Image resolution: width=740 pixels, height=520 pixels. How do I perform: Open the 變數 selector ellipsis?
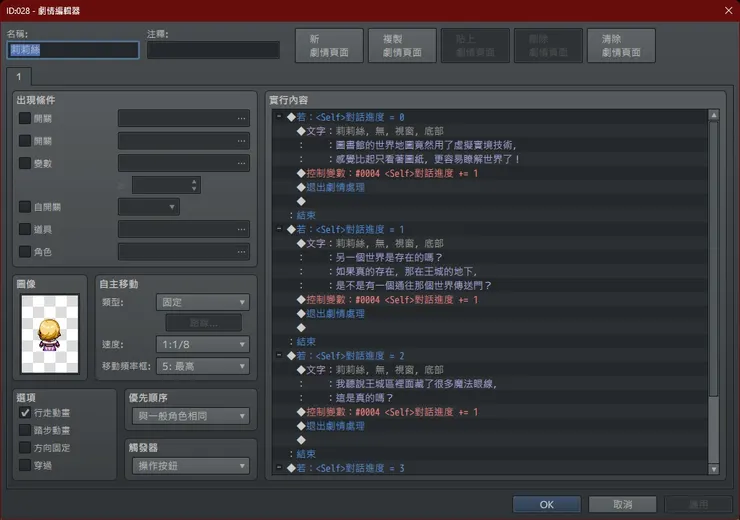pyautogui.click(x=241, y=163)
